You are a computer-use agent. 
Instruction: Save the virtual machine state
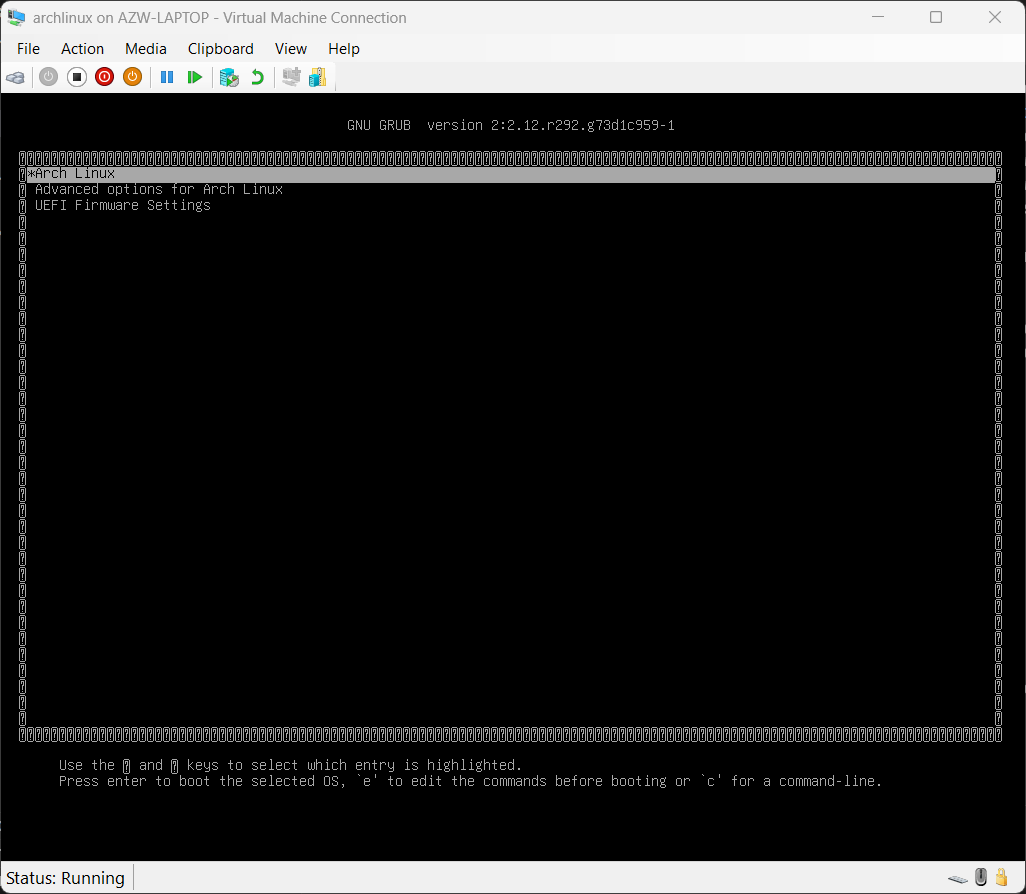[132, 77]
